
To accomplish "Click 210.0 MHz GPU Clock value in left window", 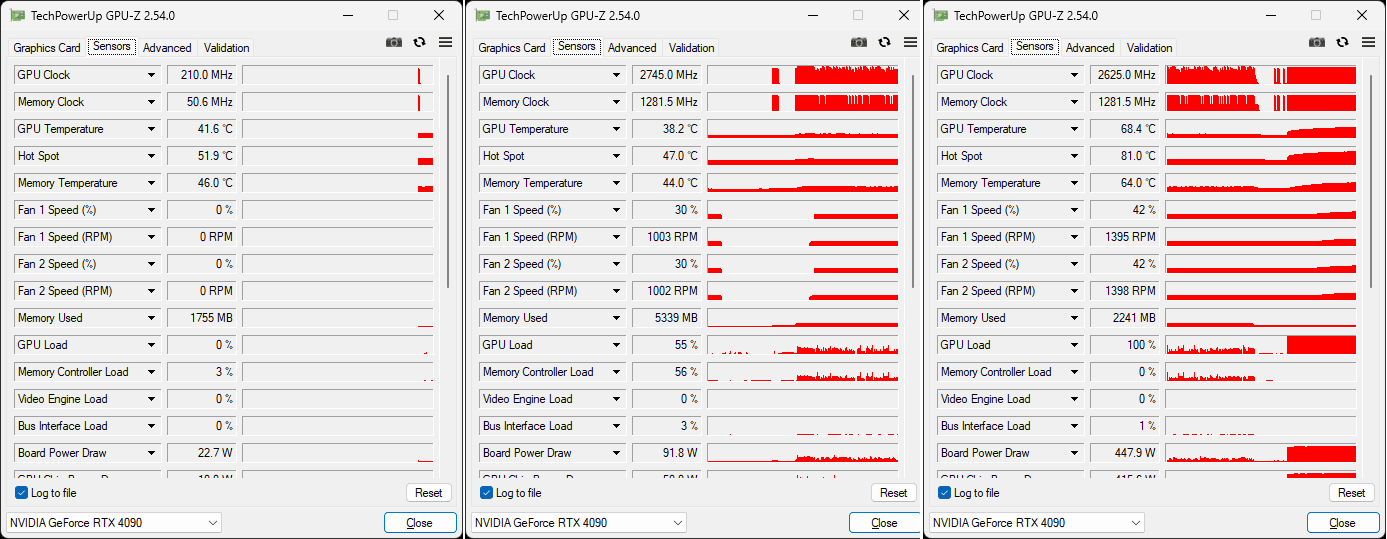I will pos(202,75).
